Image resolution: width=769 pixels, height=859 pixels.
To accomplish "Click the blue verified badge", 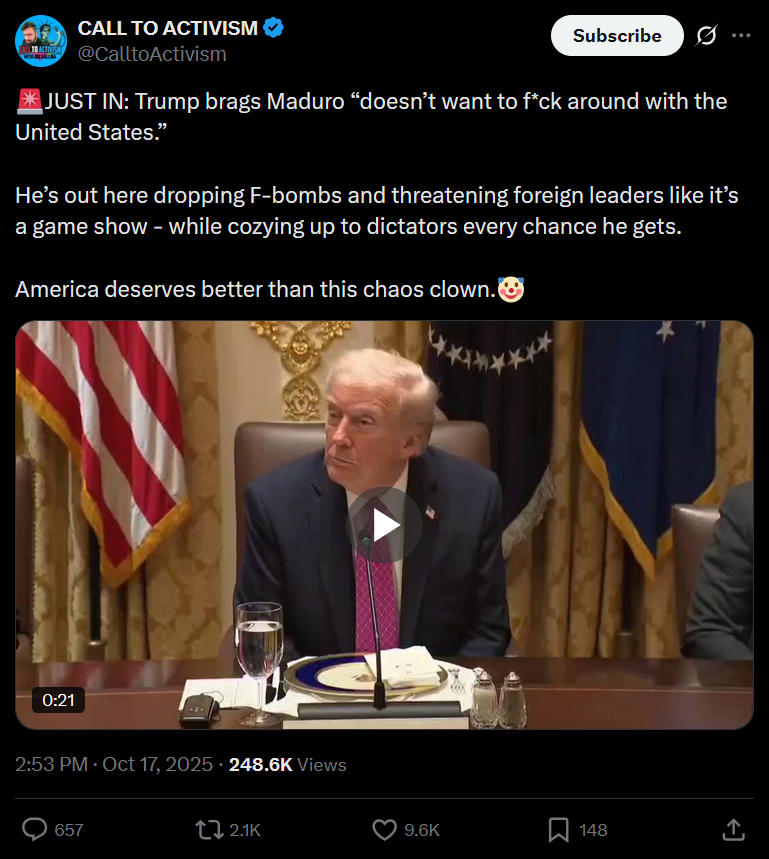I will pyautogui.click(x=273, y=27).
